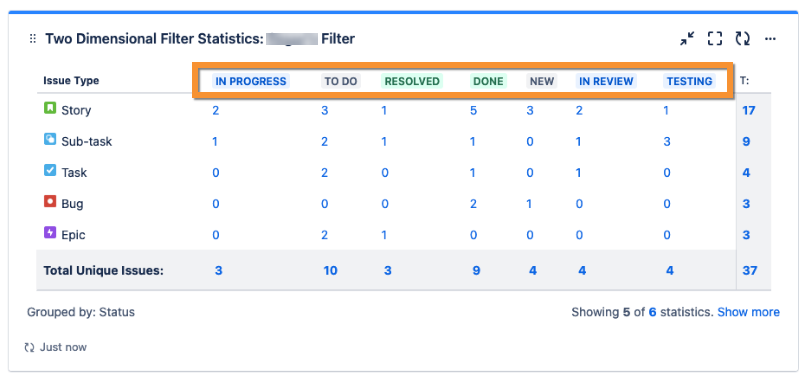Click the RESOLVED status header
This screenshot has height=382, width=806.
[412, 81]
